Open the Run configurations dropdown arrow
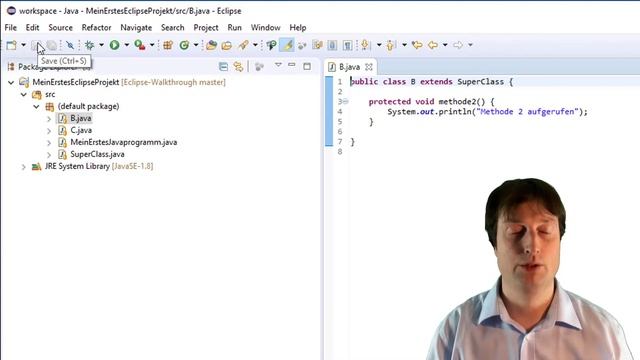 pyautogui.click(x=127, y=45)
